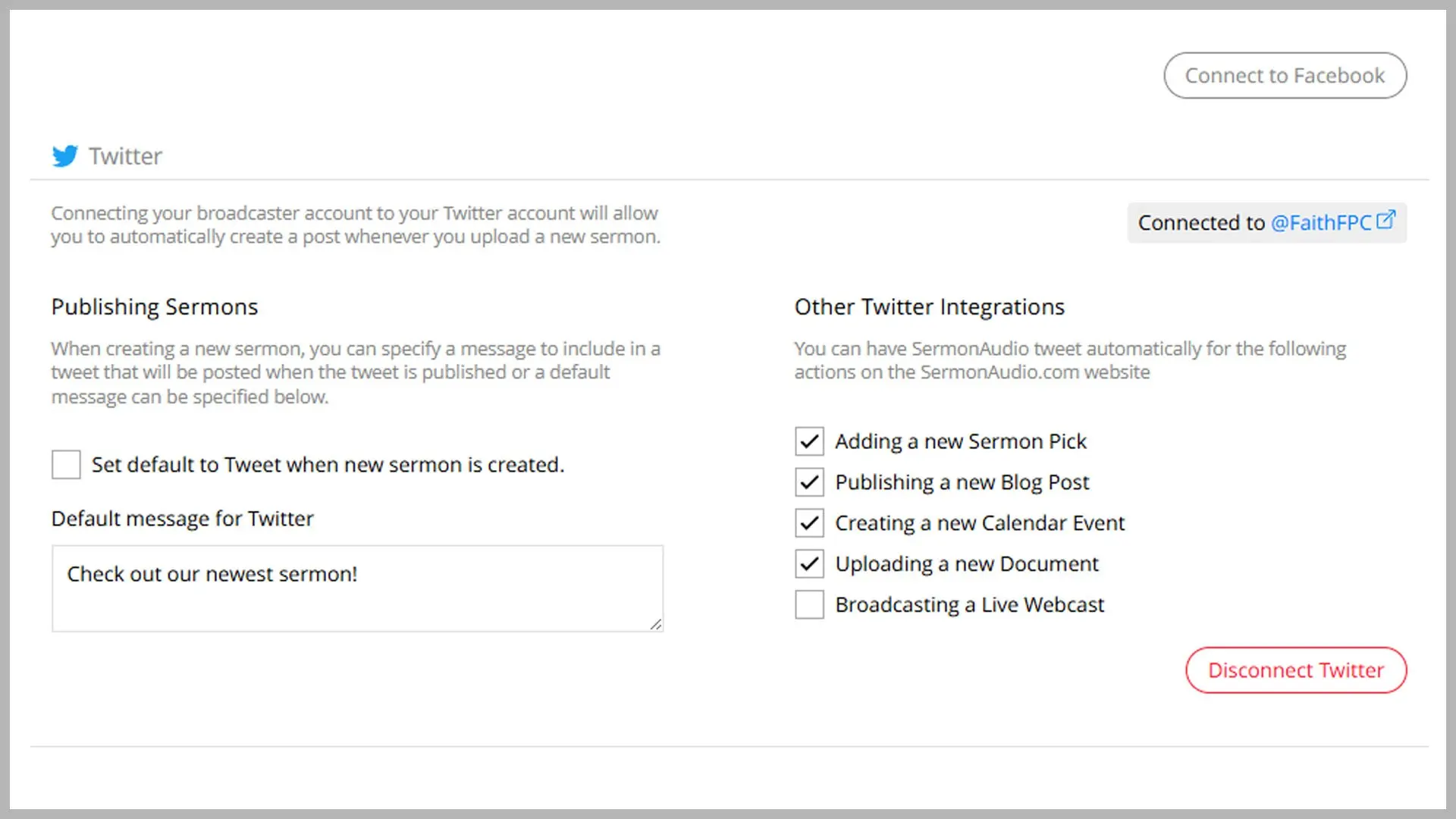Click the 'When creating a new sermon' description
The height and width of the screenshot is (819, 1456).
coord(356,372)
